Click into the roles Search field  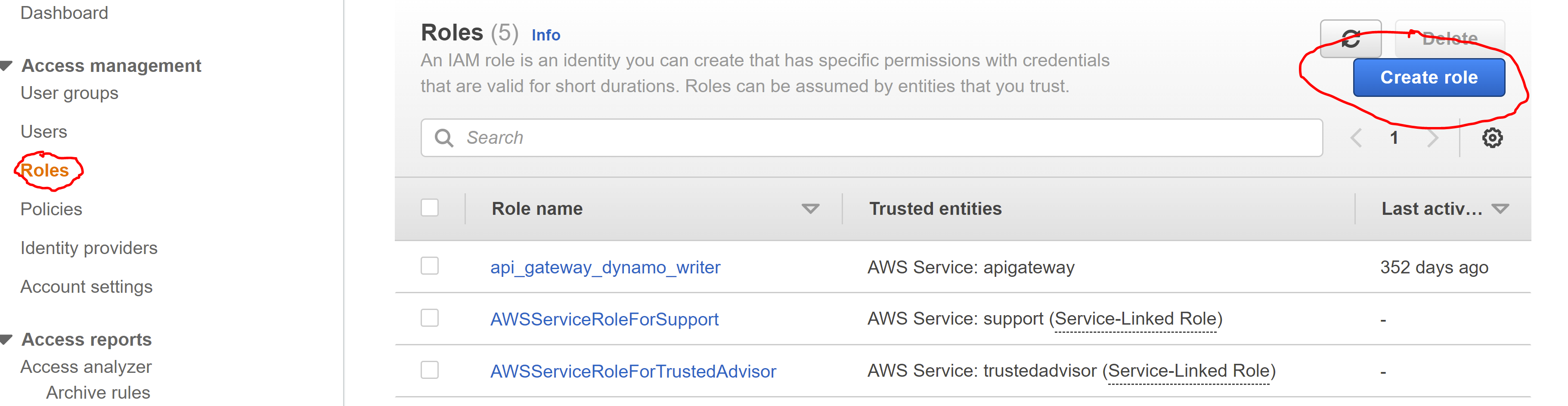click(x=872, y=138)
